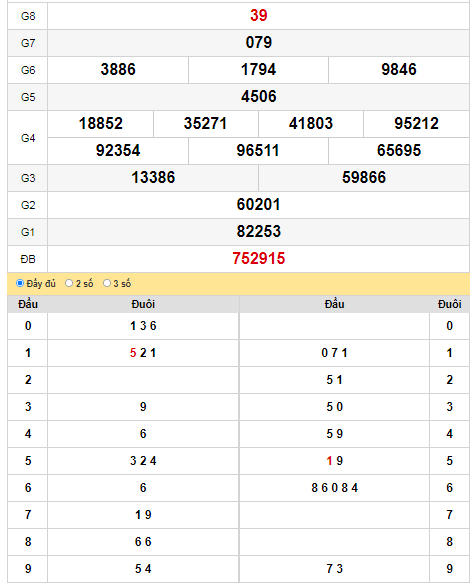Click the G1 result 82253
The width and height of the screenshot is (474, 584).
click(x=258, y=231)
